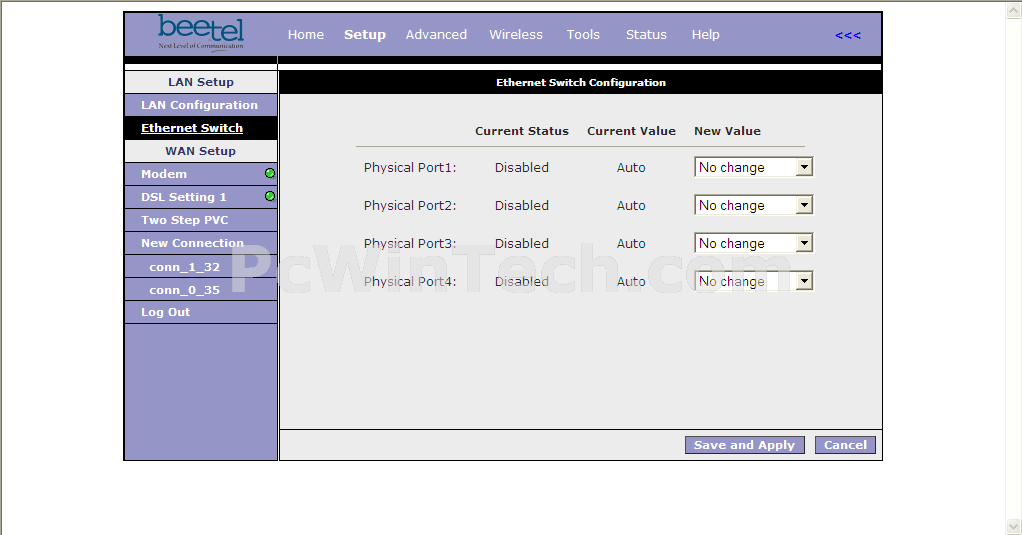Click the Physical Port2 label
Image resolution: width=1022 pixels, height=535 pixels.
410,205
